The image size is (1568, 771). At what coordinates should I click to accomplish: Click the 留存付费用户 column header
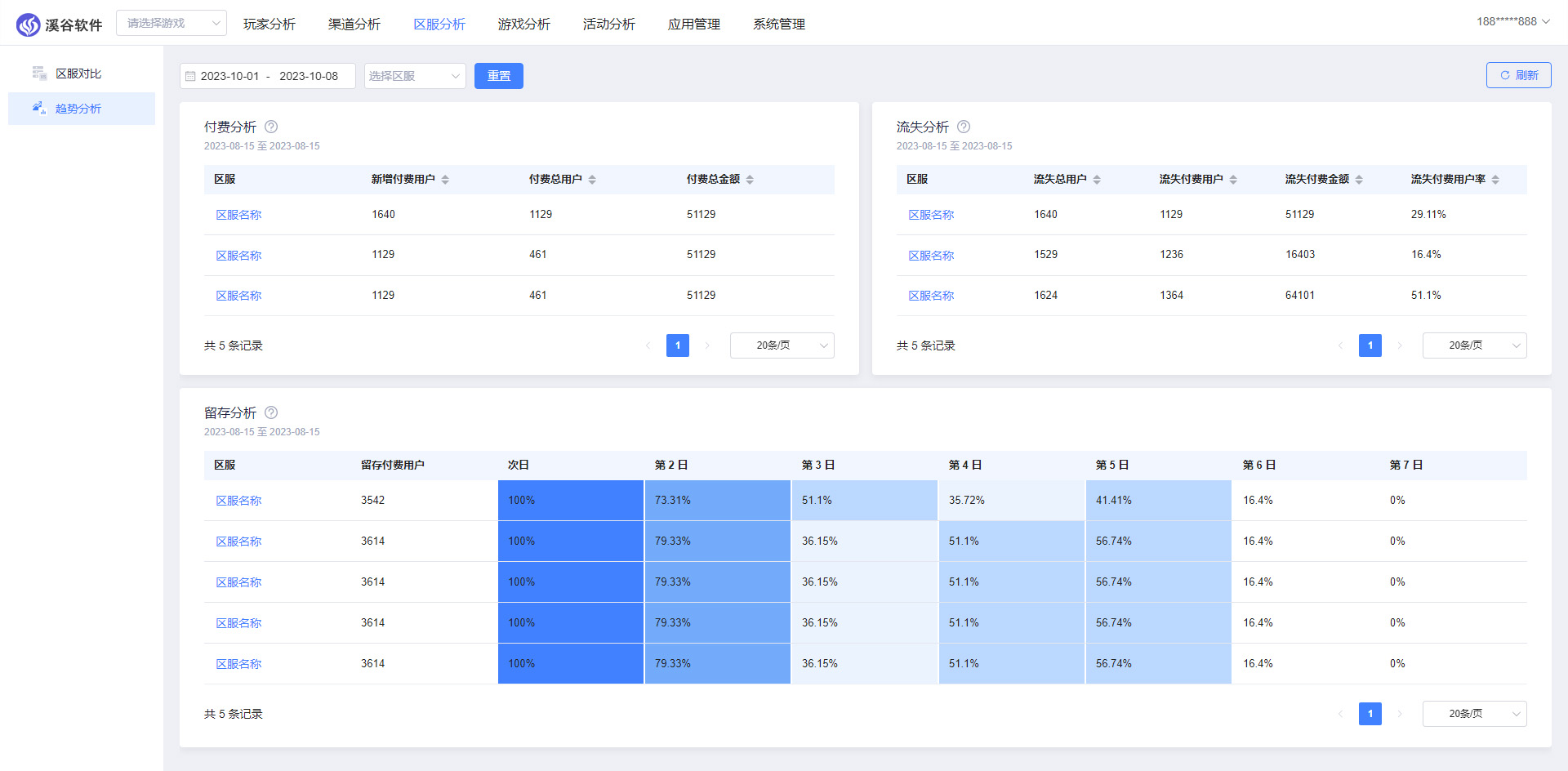pyautogui.click(x=393, y=465)
